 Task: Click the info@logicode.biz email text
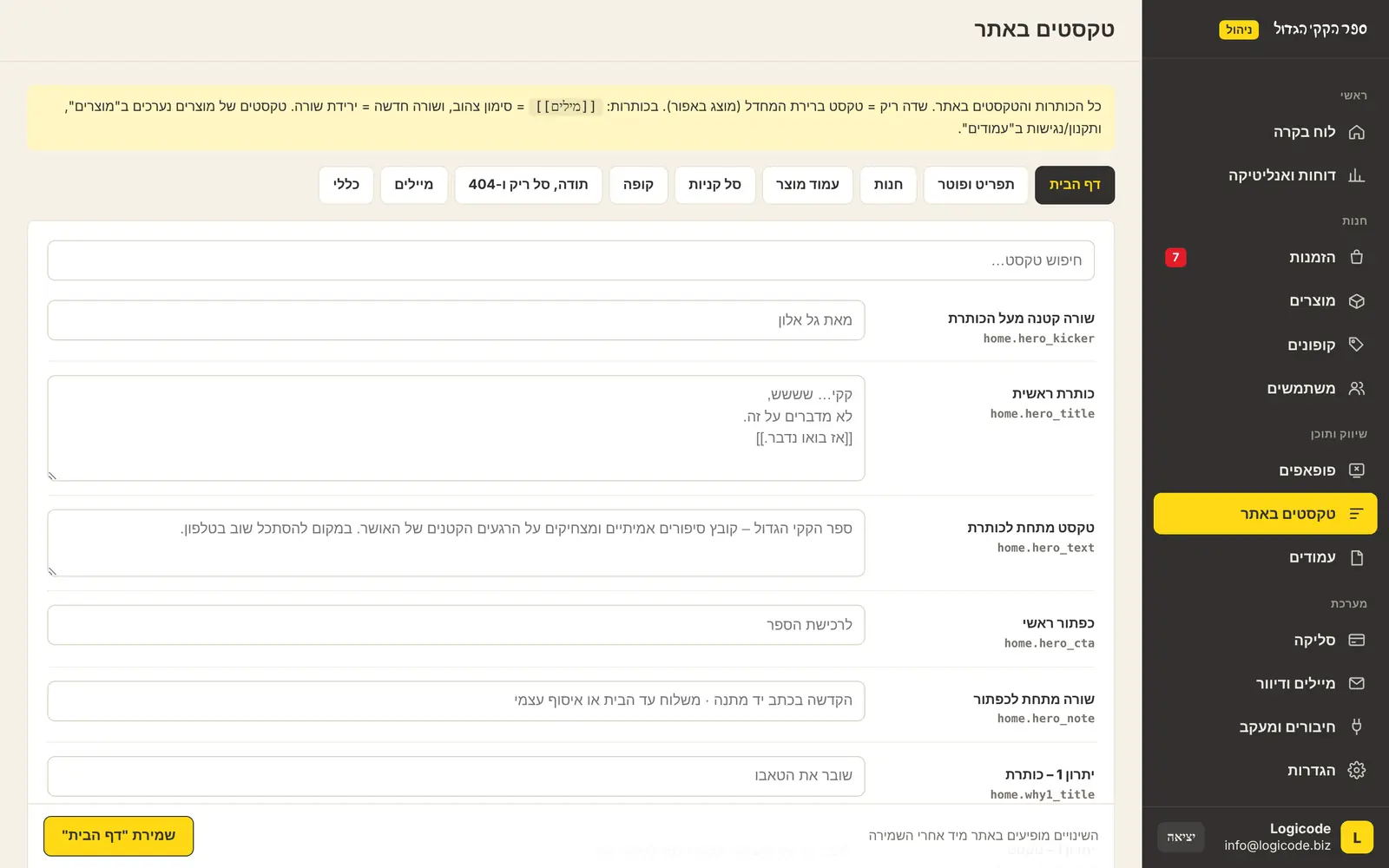(x=1277, y=845)
